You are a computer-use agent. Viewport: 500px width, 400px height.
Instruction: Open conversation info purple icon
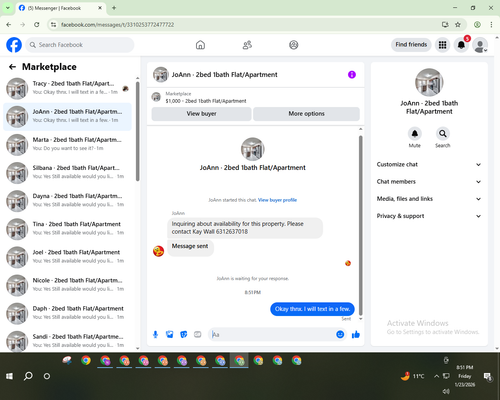coord(352,75)
